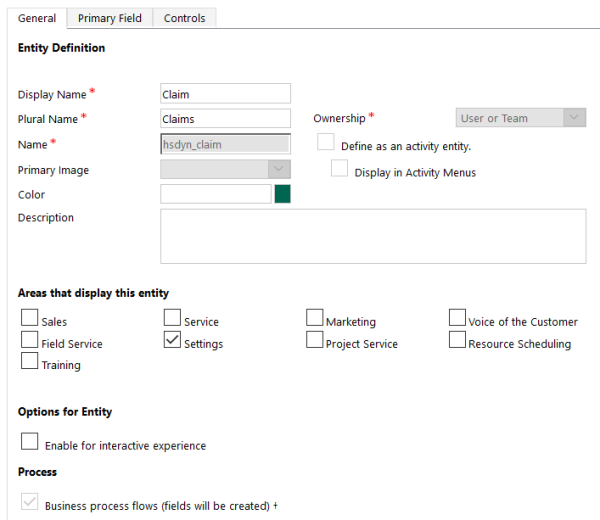Click the Color text input box

tap(216, 194)
